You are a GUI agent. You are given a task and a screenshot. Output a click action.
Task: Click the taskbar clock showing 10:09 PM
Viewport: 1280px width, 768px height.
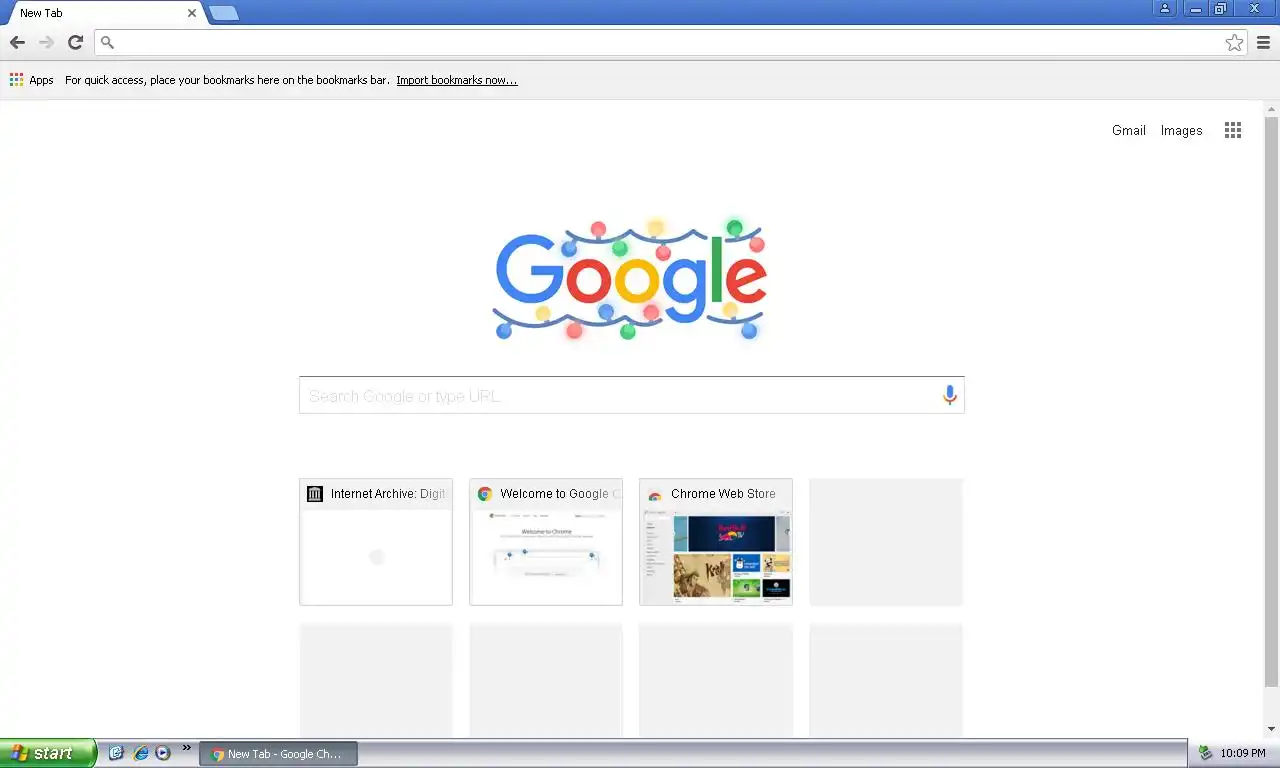(x=1243, y=754)
